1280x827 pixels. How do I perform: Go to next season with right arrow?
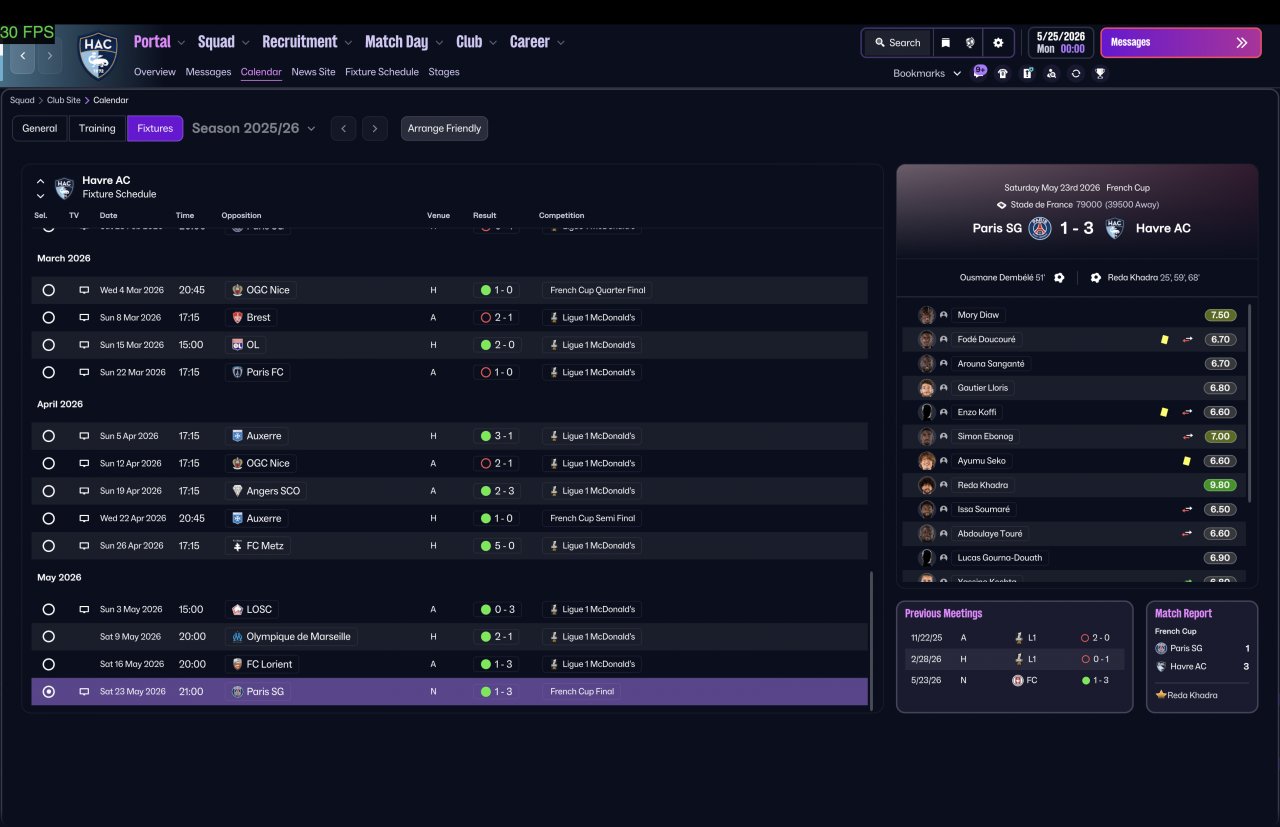coord(375,128)
